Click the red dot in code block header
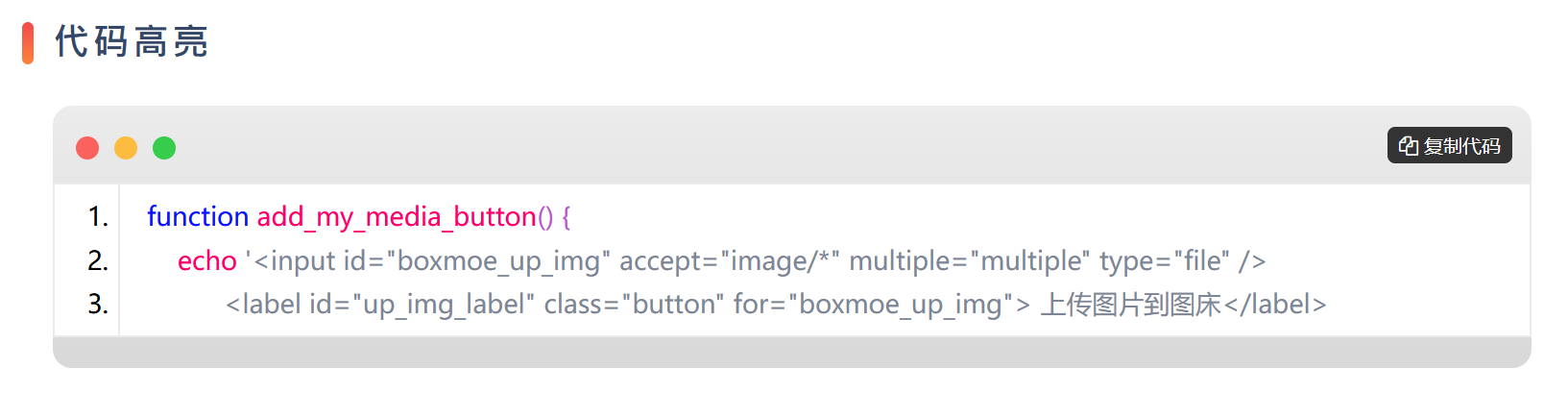The width and height of the screenshot is (1568, 393). tap(87, 148)
